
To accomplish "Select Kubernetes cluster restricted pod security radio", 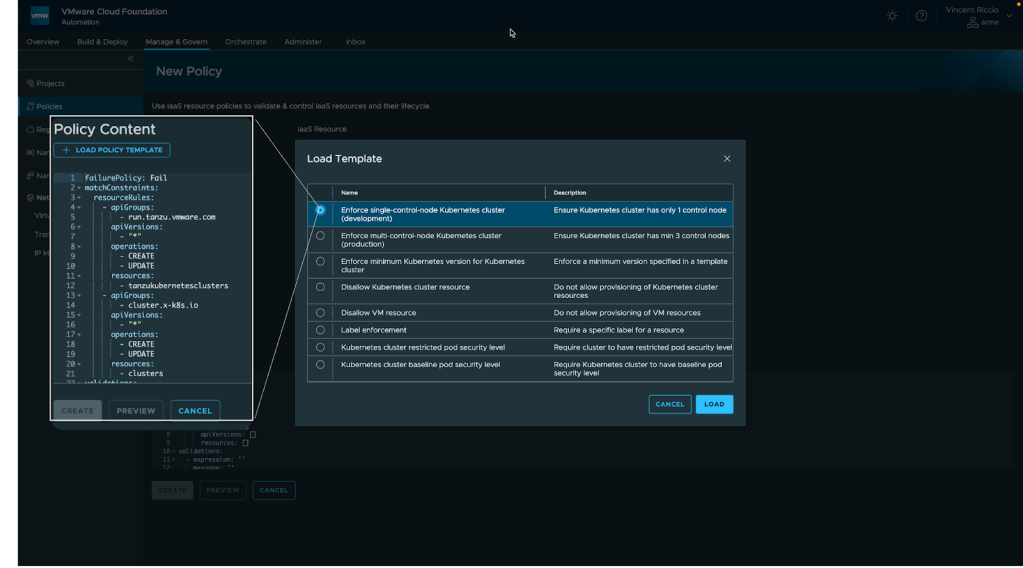I will [320, 348].
